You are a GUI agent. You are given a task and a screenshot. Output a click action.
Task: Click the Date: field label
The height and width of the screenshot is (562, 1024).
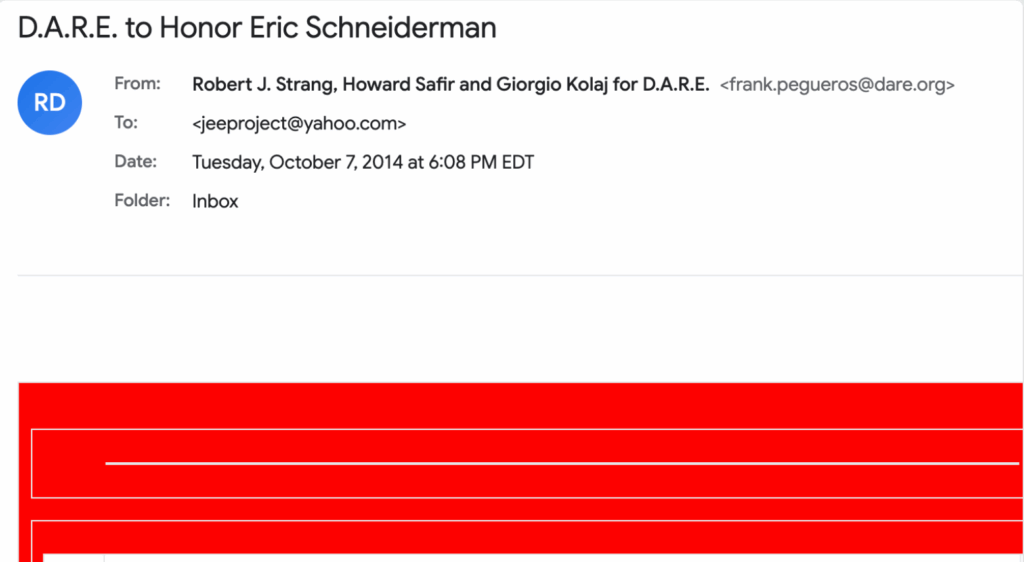pyautogui.click(x=135, y=161)
